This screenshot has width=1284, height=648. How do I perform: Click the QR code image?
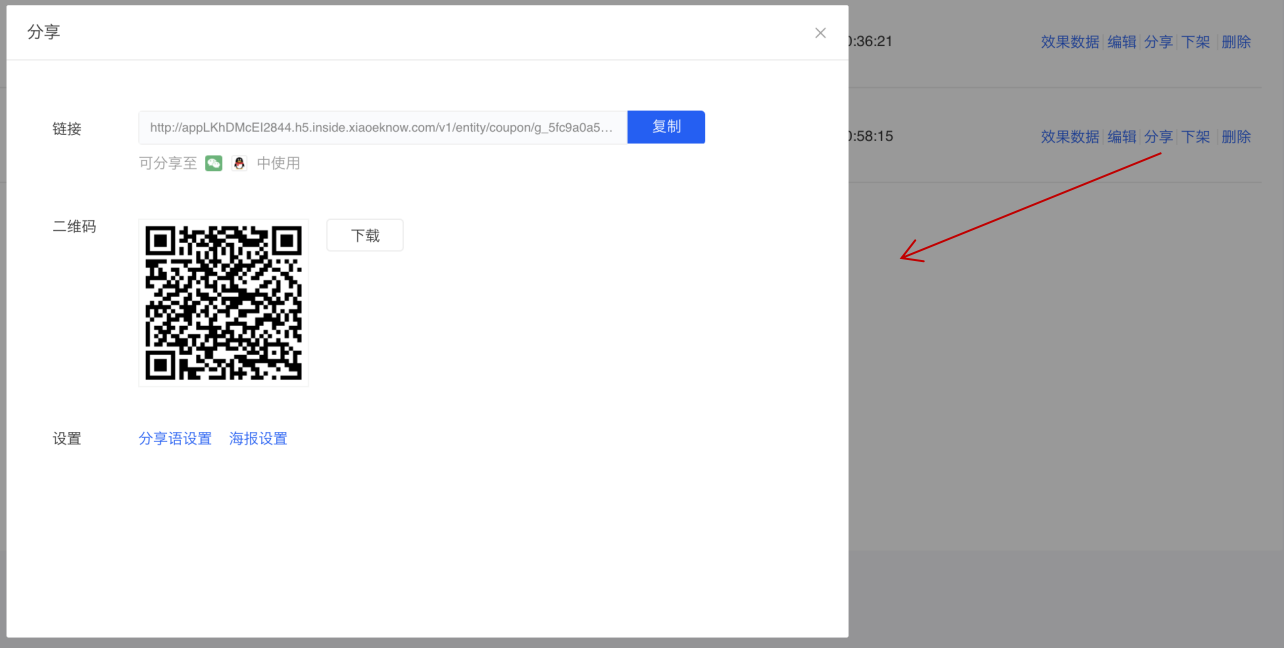coord(224,303)
